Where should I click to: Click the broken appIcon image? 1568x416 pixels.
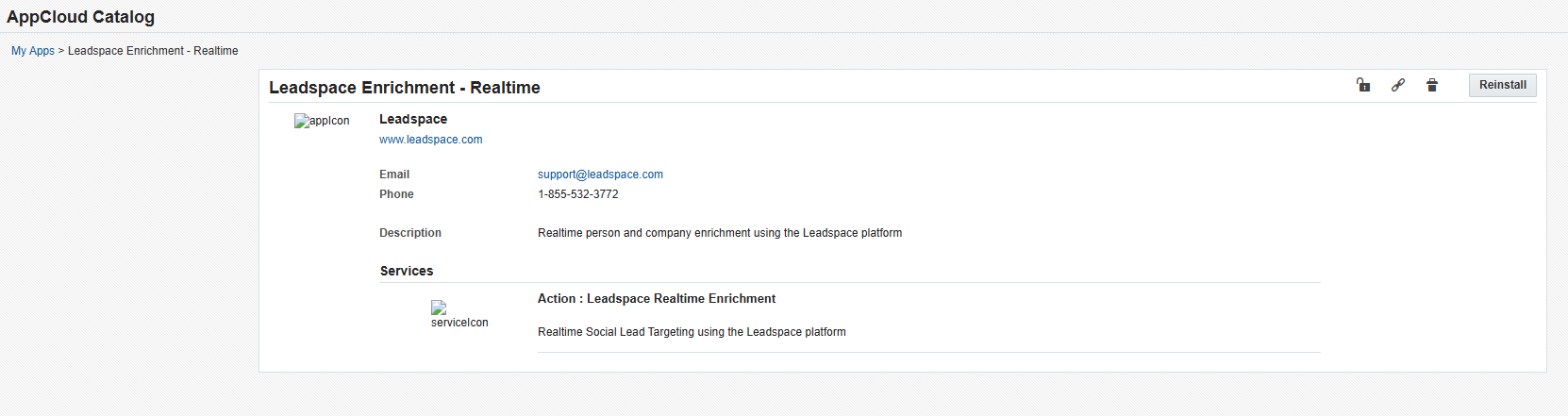[x=322, y=121]
